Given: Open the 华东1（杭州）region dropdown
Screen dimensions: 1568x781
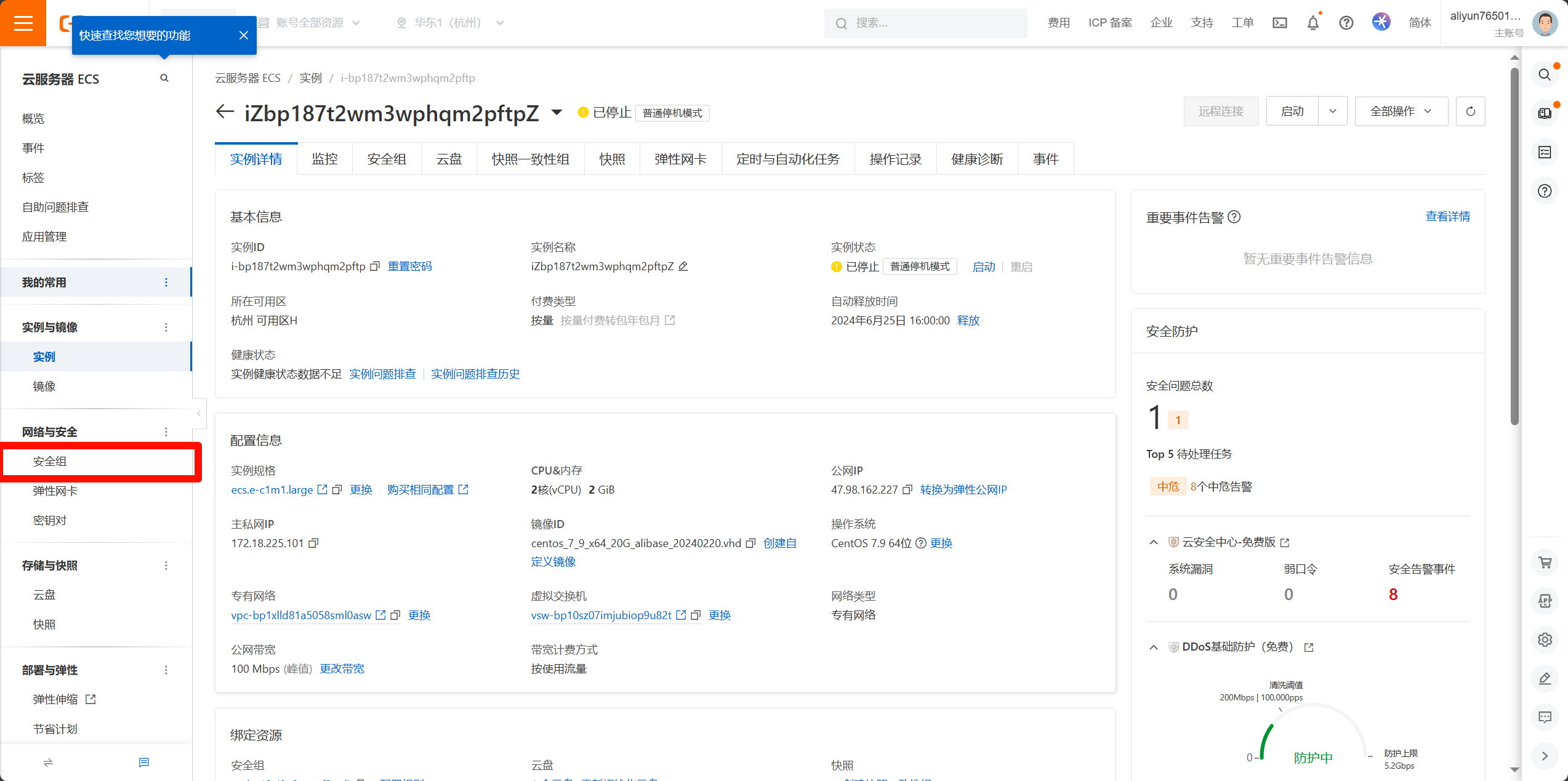Looking at the screenshot, I should (451, 23).
